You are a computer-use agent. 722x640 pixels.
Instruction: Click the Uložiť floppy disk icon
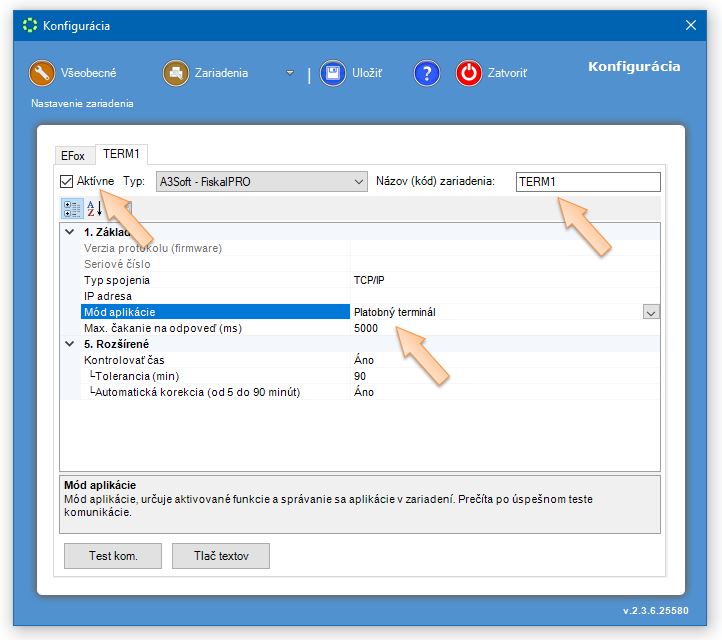(x=333, y=73)
